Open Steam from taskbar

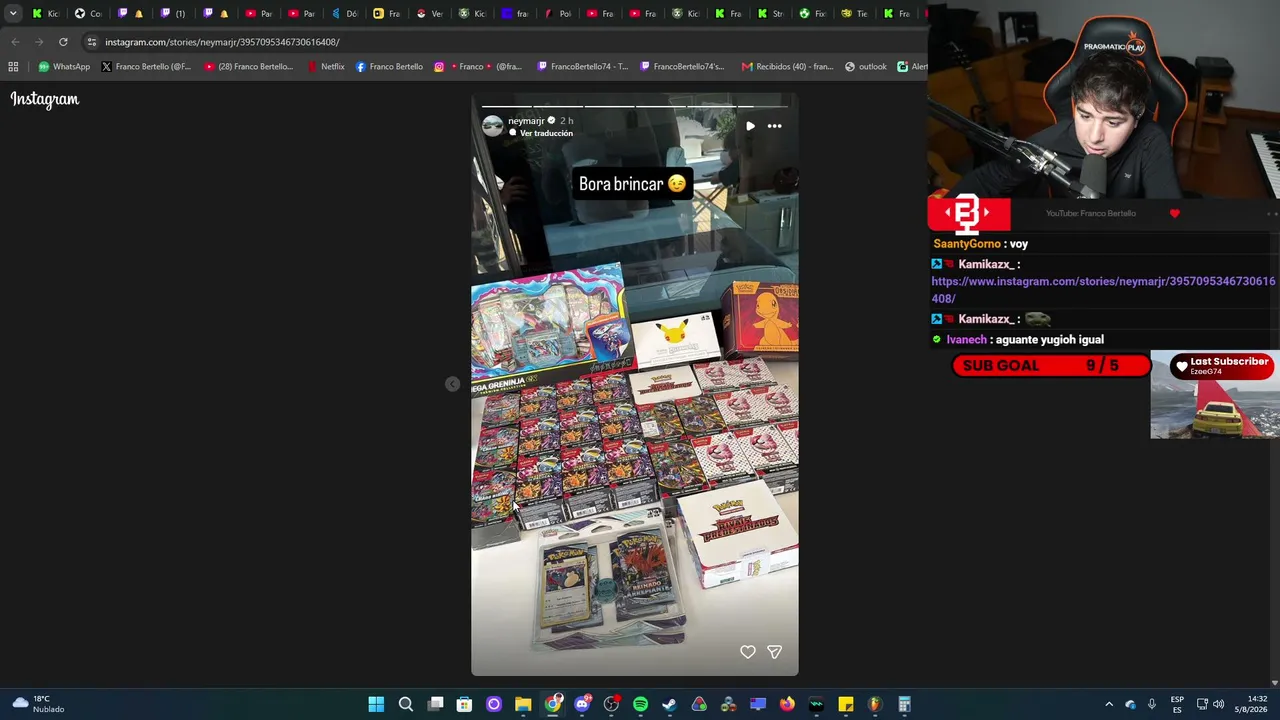click(669, 704)
